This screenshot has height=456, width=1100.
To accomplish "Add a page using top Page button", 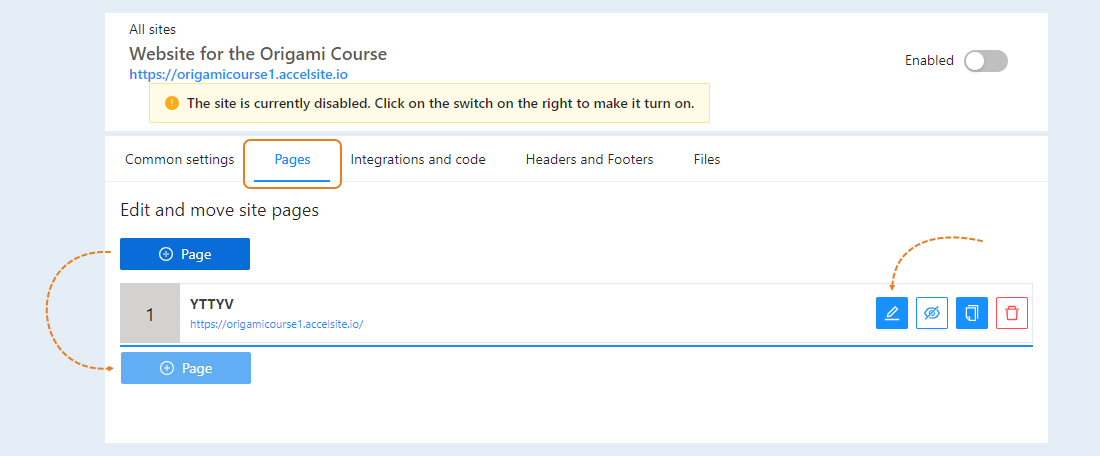I will tap(185, 254).
